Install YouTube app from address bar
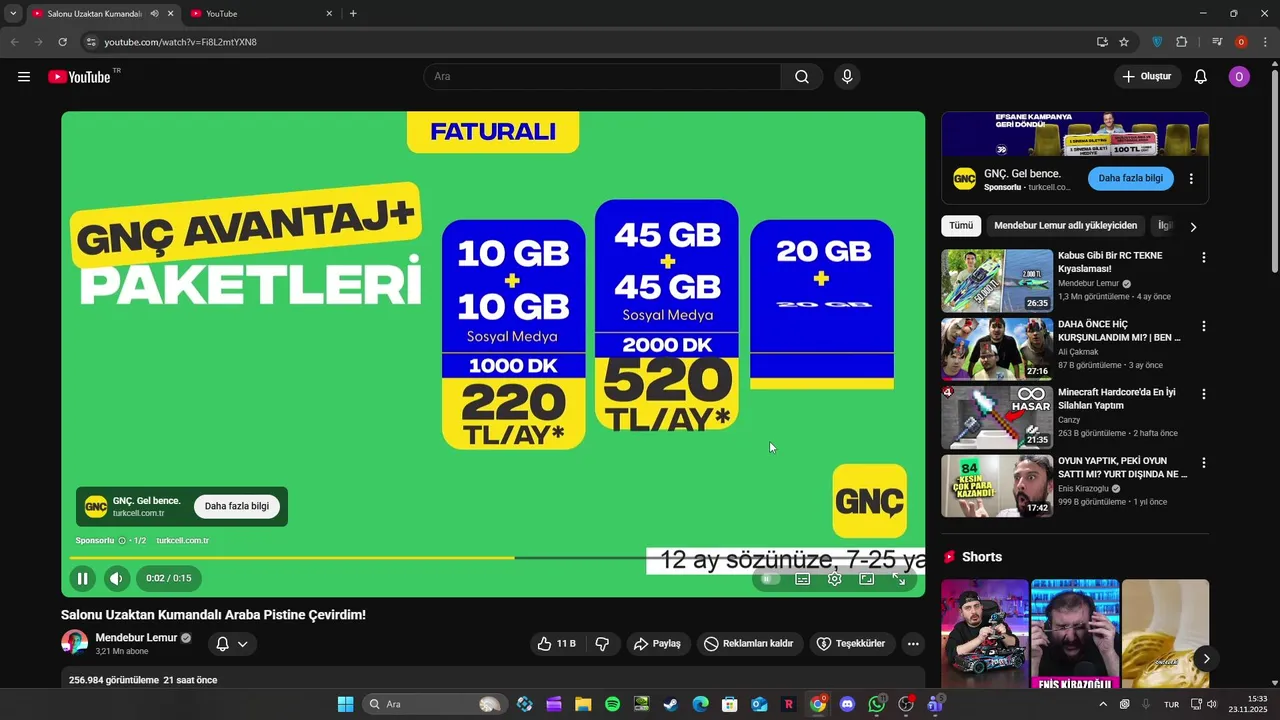 pos(1102,42)
